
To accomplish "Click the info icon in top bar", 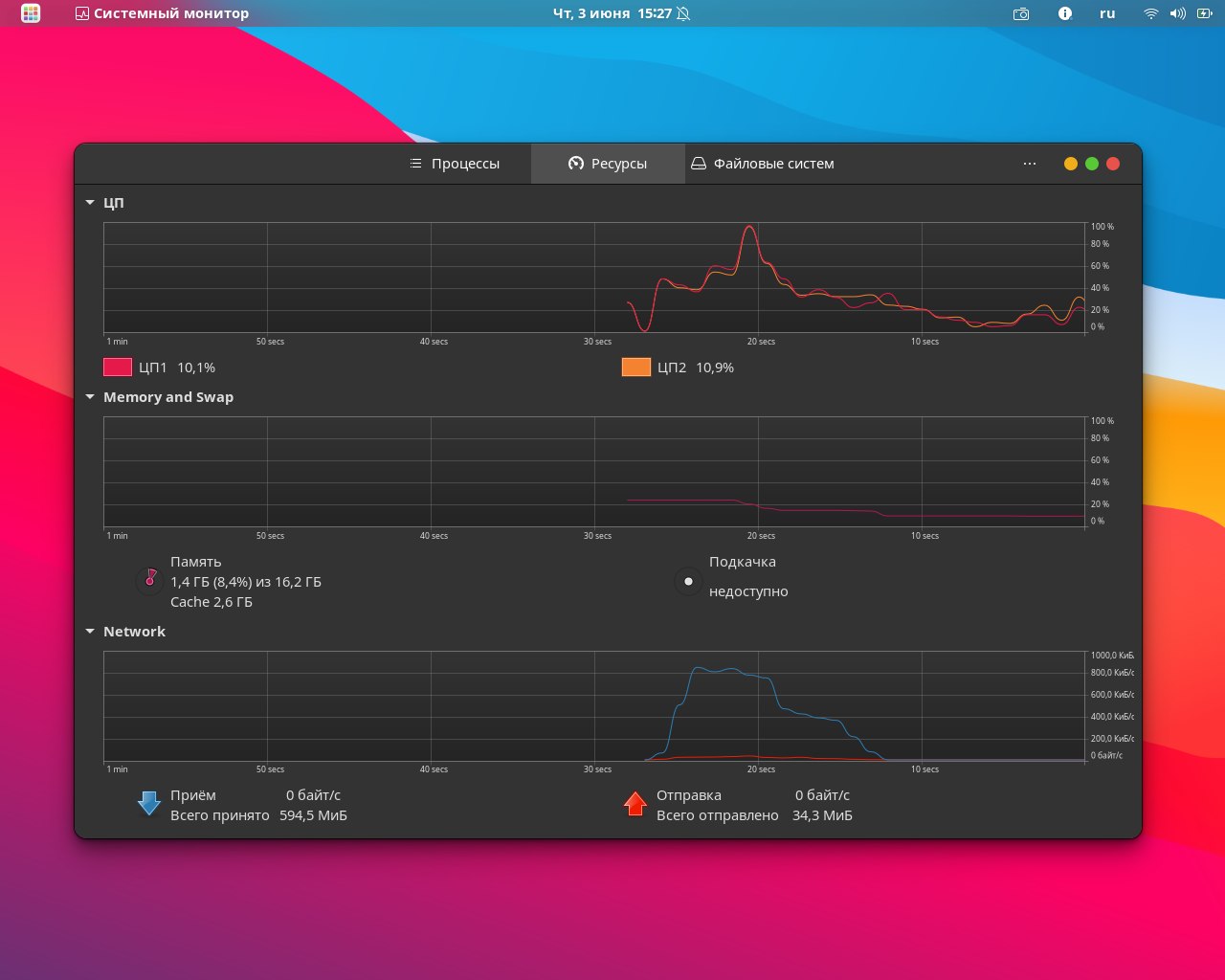I will pyautogui.click(x=1065, y=13).
